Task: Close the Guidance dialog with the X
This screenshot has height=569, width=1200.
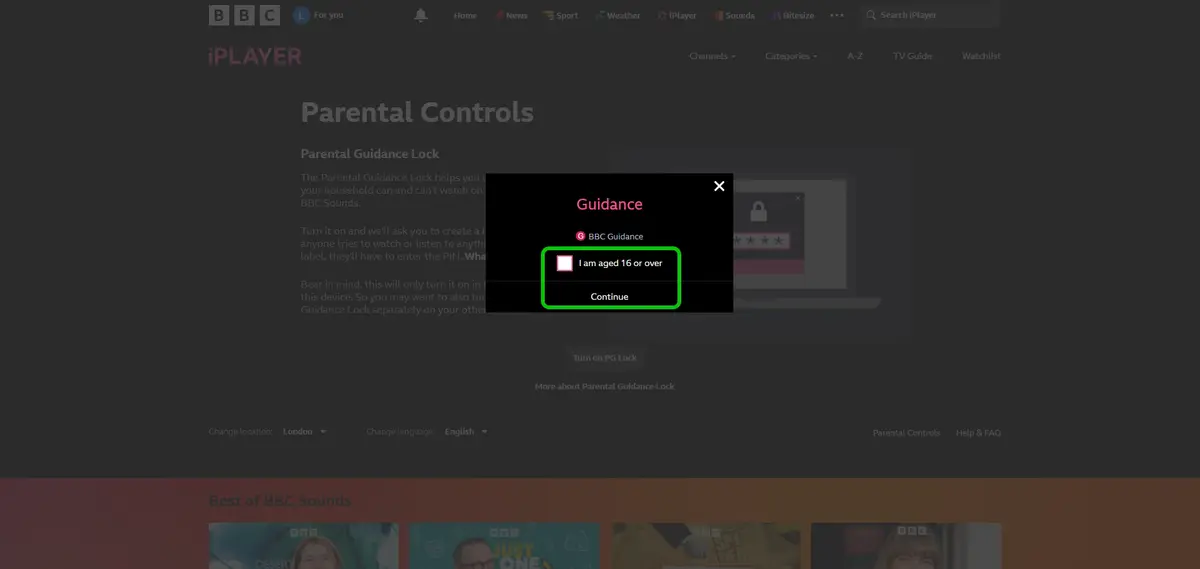Action: [718, 186]
